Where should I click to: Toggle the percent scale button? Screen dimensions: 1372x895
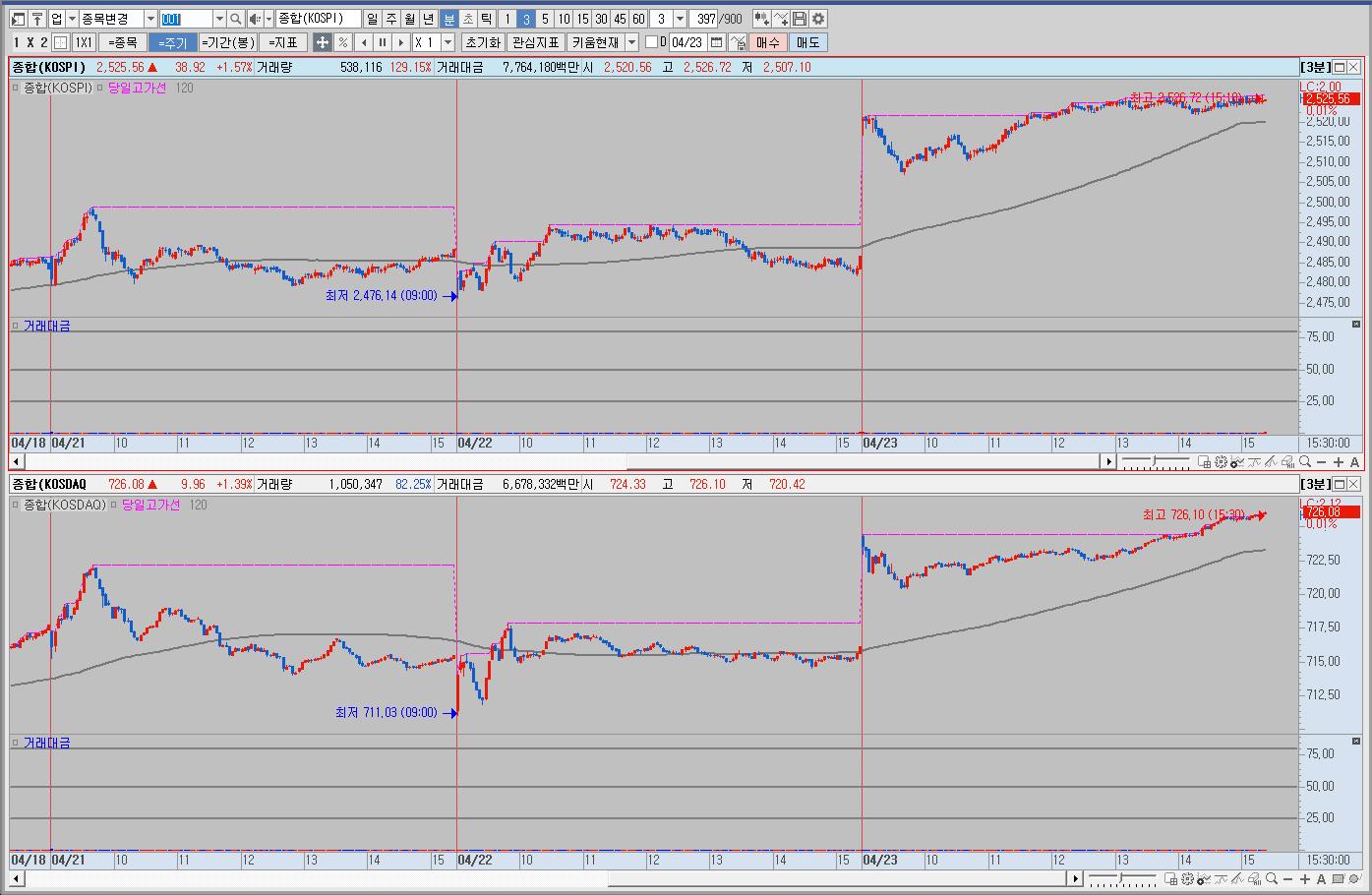click(342, 42)
